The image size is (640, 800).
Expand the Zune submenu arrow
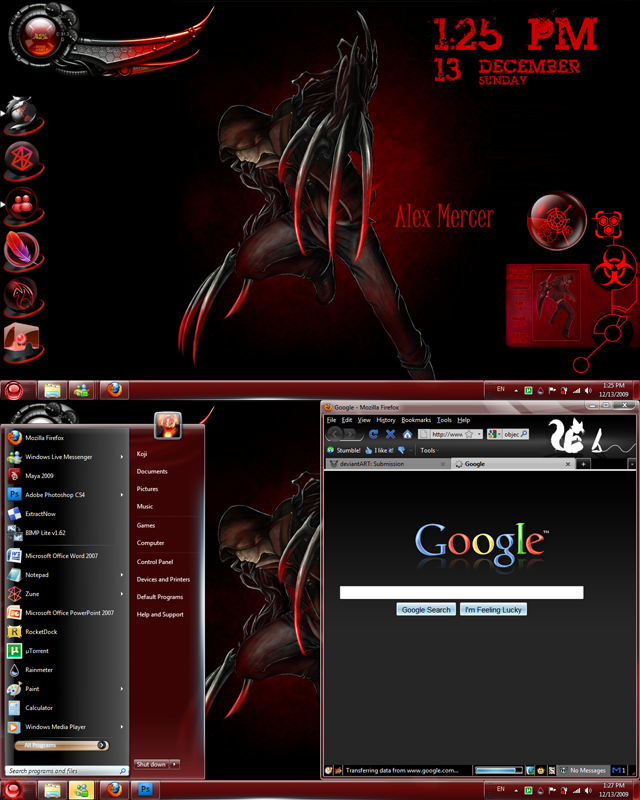(x=121, y=594)
